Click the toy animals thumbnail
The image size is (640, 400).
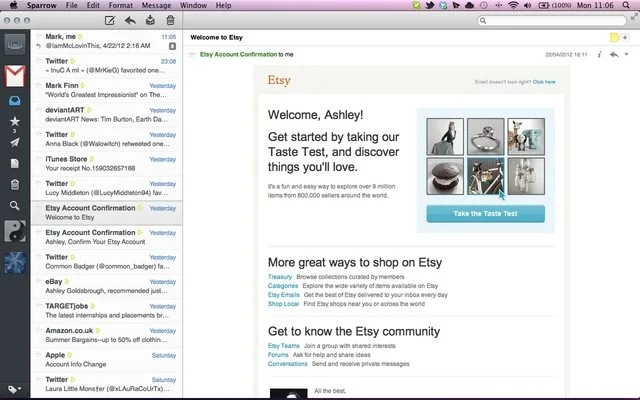coord(526,136)
